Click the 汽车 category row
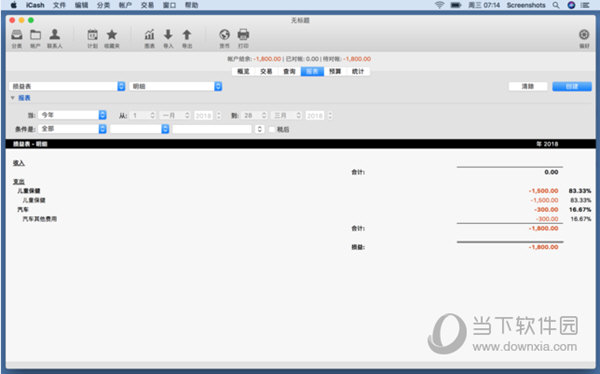The image size is (600, 374). click(x=23, y=209)
